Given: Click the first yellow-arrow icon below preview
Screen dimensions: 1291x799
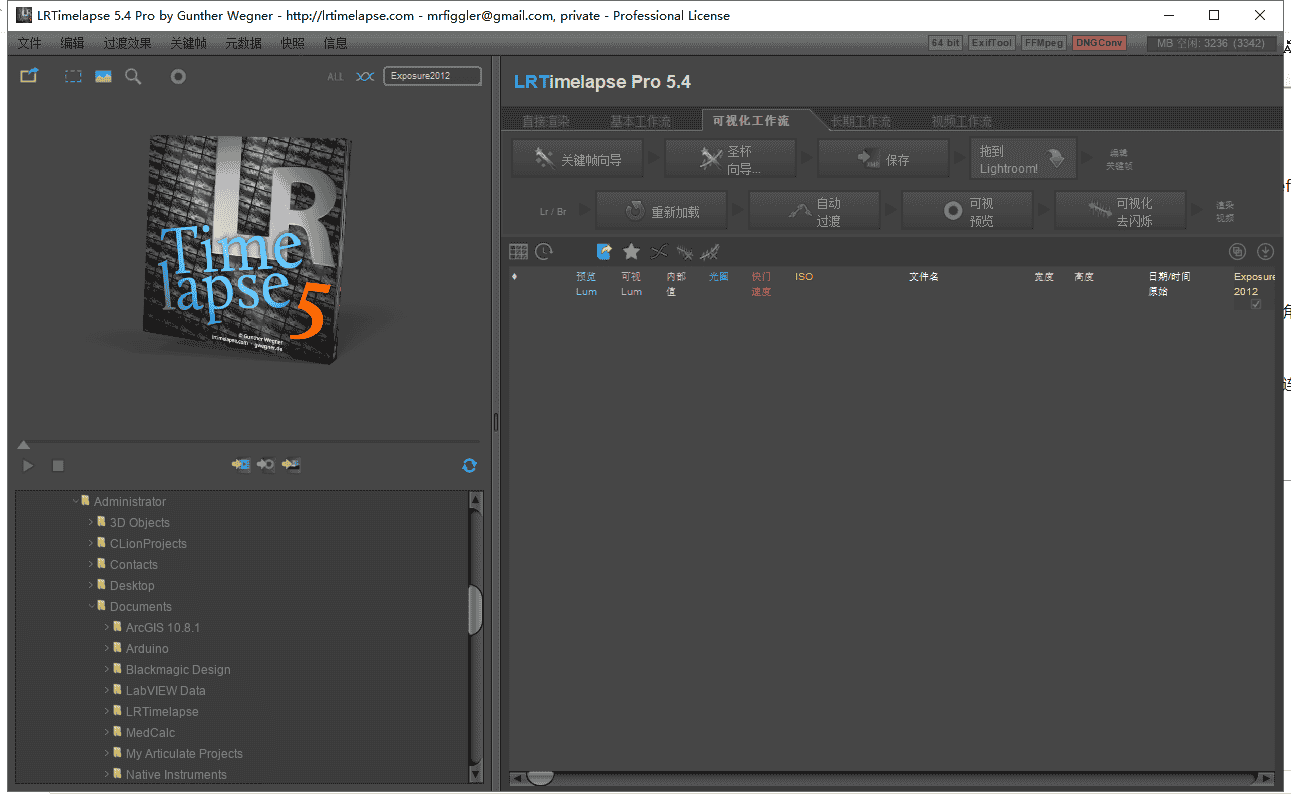Looking at the screenshot, I should tap(241, 465).
